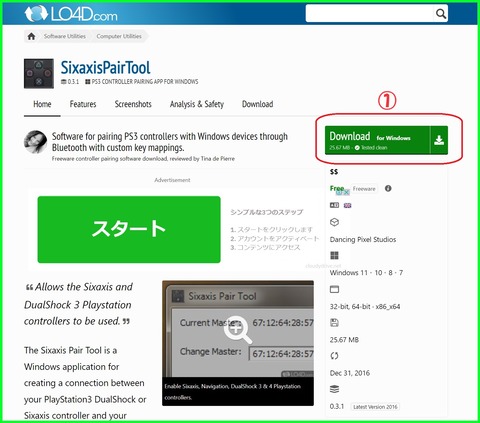This screenshot has height=423, width=480.
Task: Click the license info circle icon
Action: [388, 188]
